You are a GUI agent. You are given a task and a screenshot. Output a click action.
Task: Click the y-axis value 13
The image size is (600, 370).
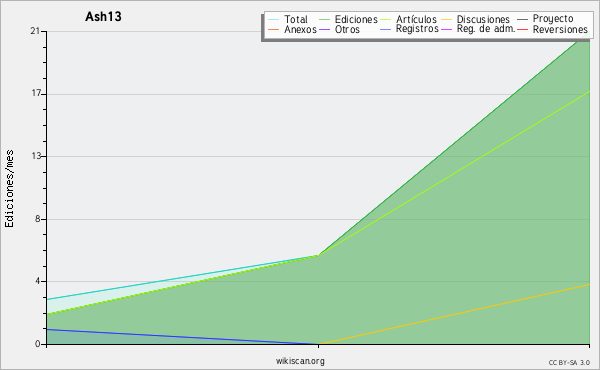point(36,156)
